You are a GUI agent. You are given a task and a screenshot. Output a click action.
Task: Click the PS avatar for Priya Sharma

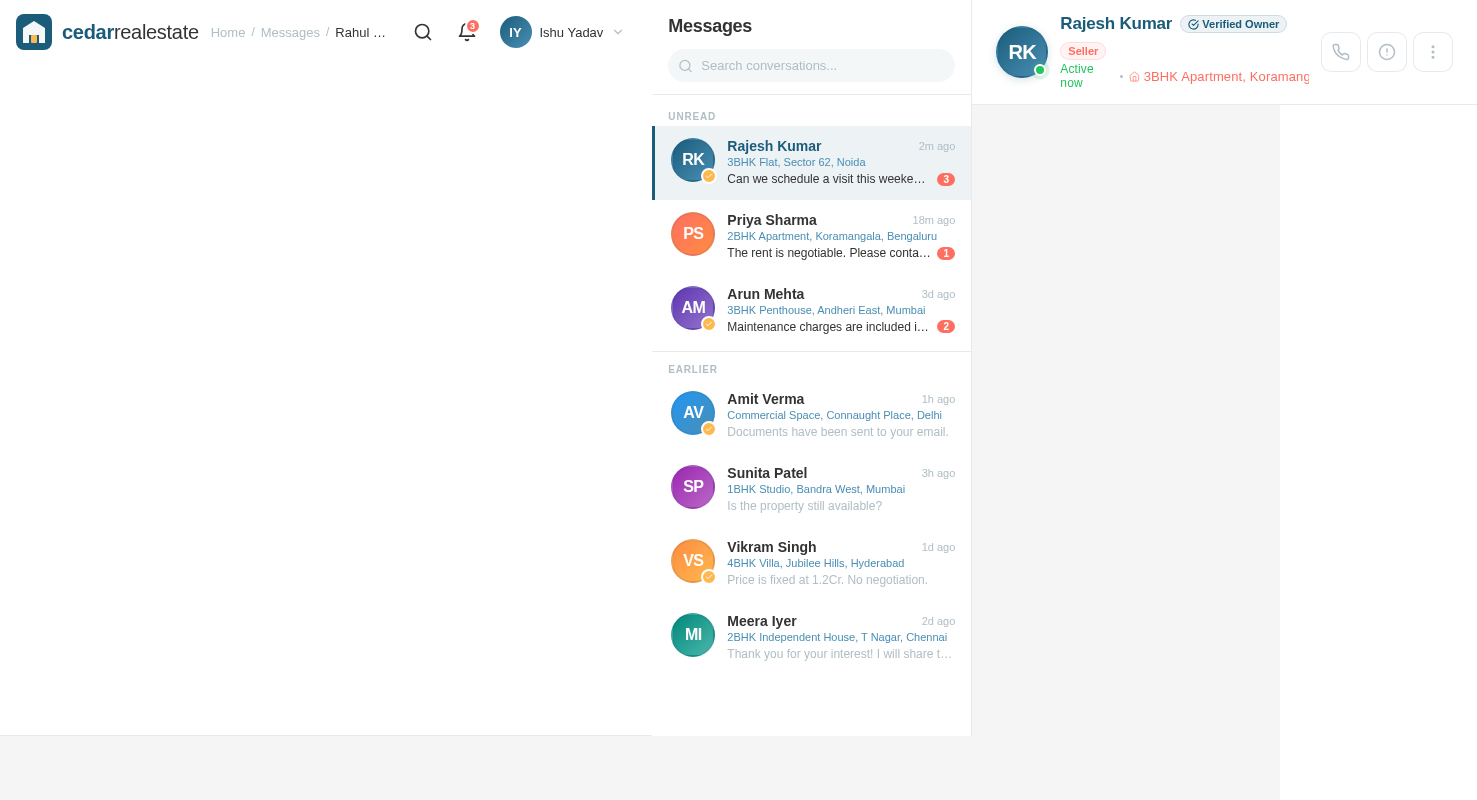point(693,234)
